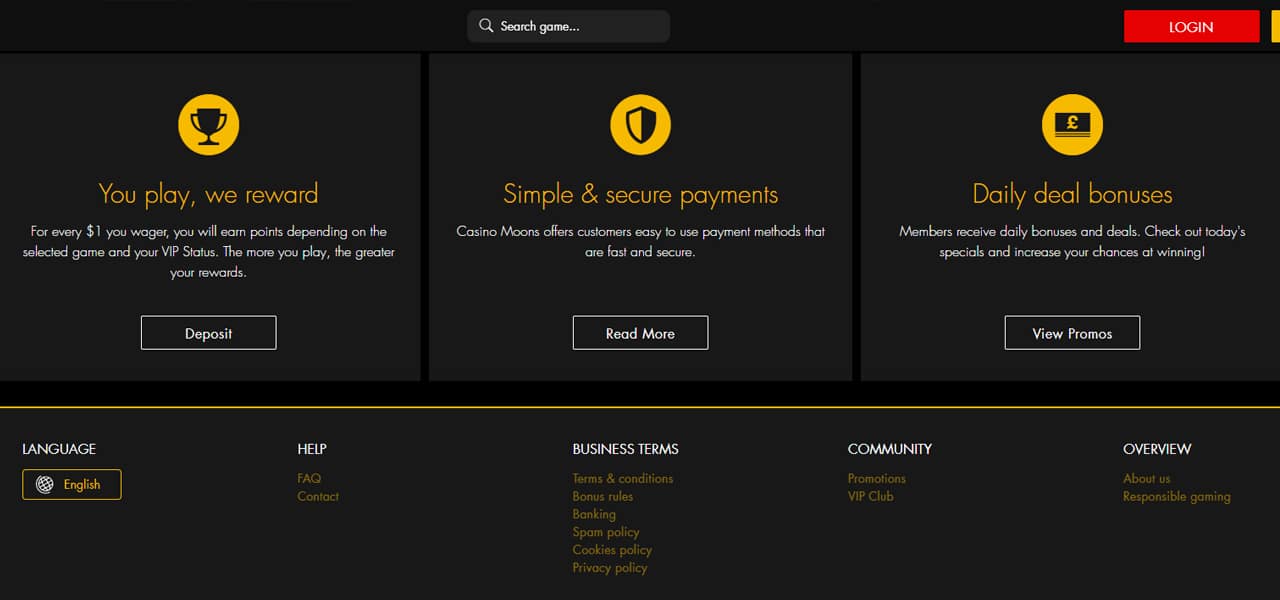Open the Contact link in the footer

coord(318,496)
